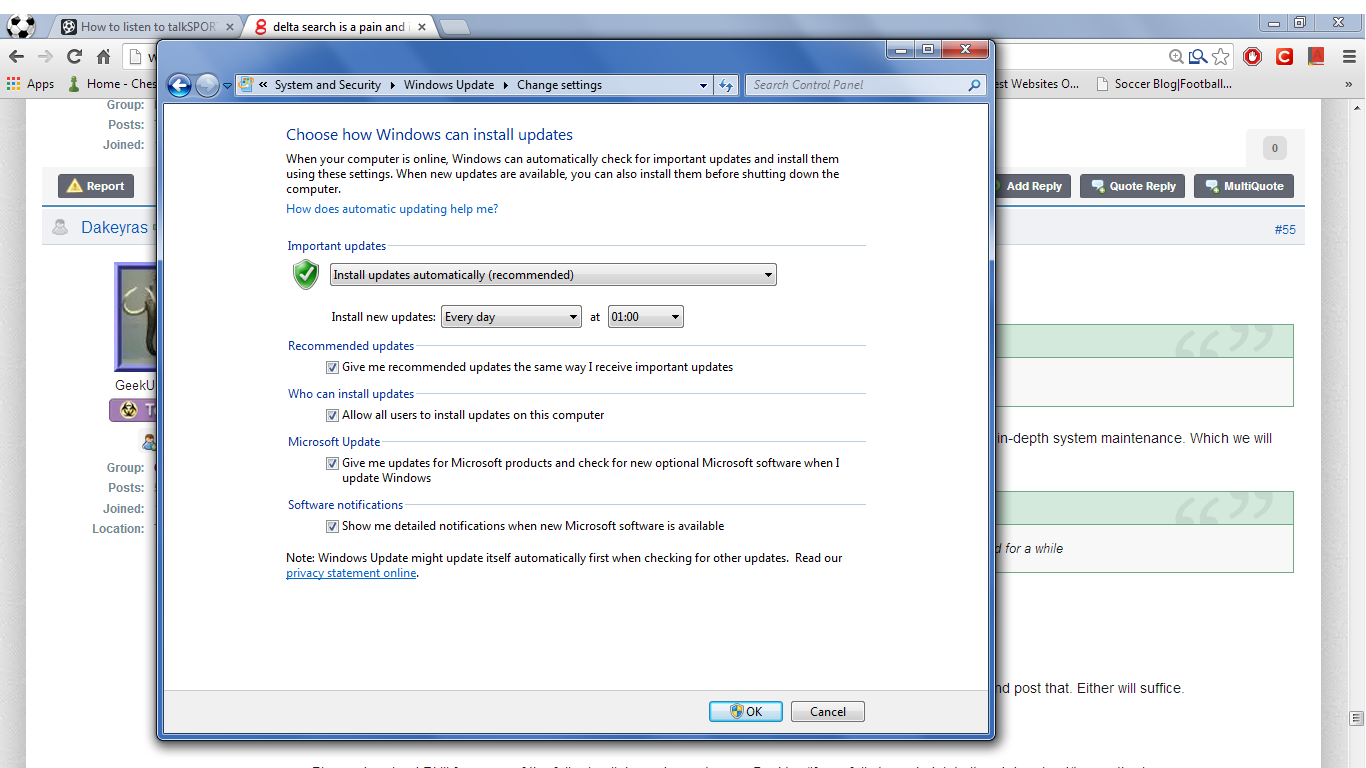This screenshot has height=768, width=1366.
Task: Click the search-by-image icon in omnibox
Action: 1198,57
